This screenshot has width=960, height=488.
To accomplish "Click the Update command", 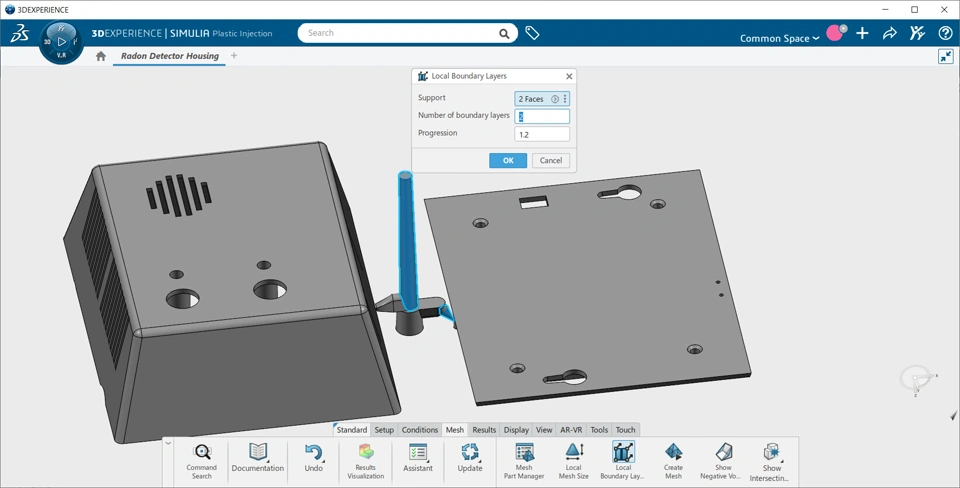I will click(470, 458).
